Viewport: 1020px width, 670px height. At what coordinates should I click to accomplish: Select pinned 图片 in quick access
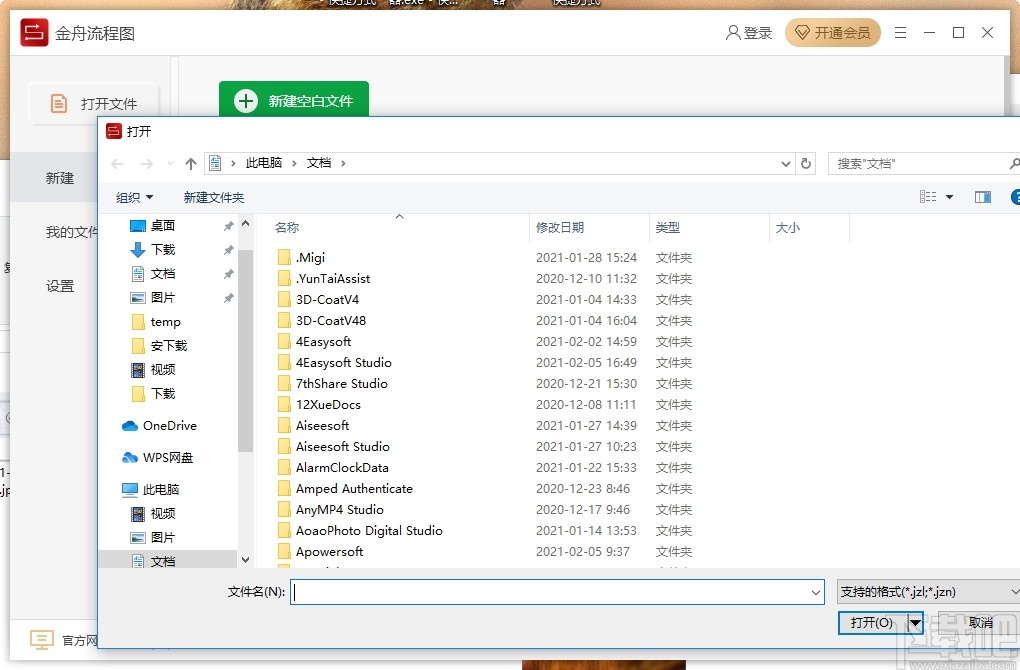pos(162,298)
